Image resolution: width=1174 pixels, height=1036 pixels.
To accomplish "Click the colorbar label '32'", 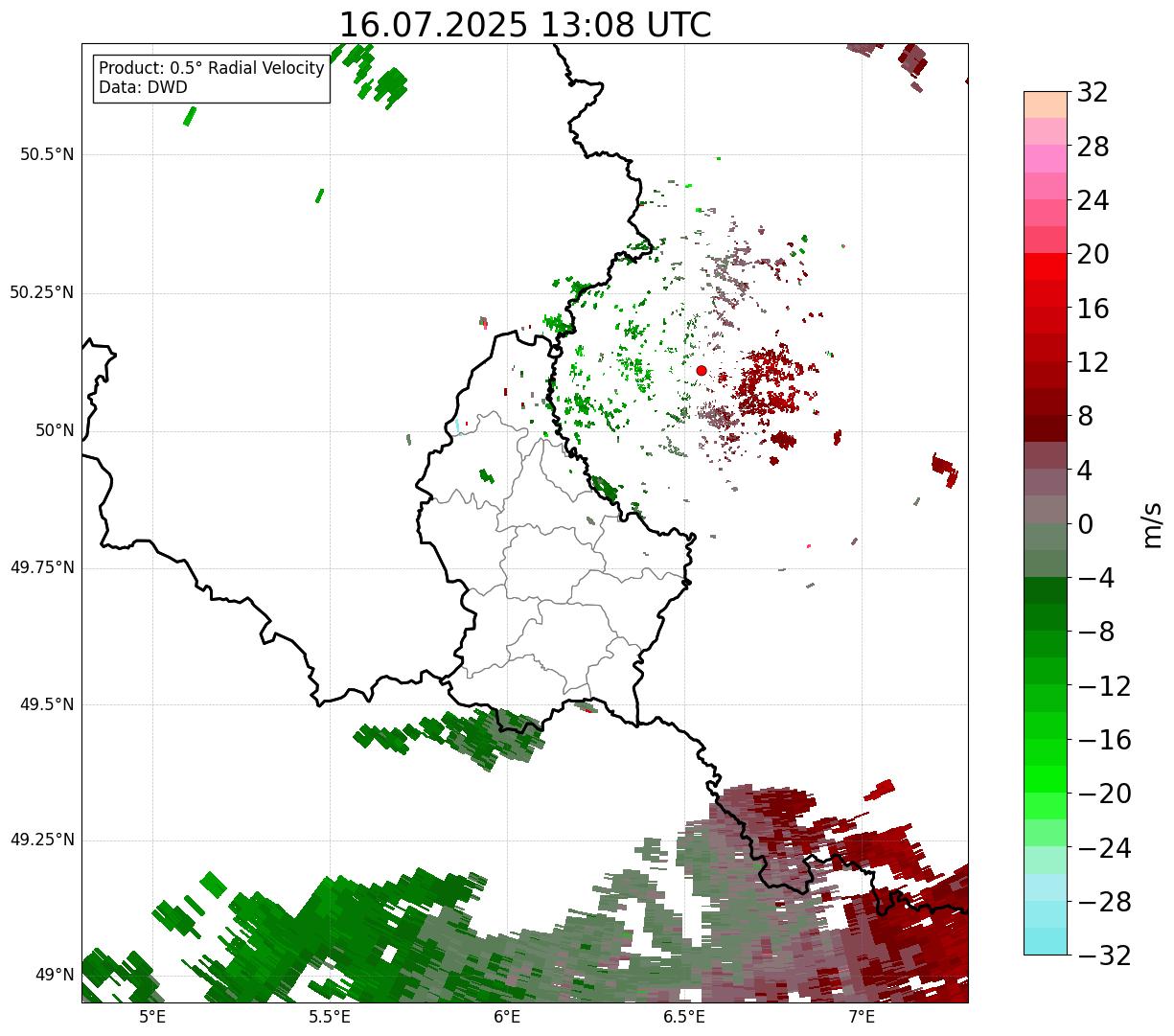I will click(x=1093, y=93).
